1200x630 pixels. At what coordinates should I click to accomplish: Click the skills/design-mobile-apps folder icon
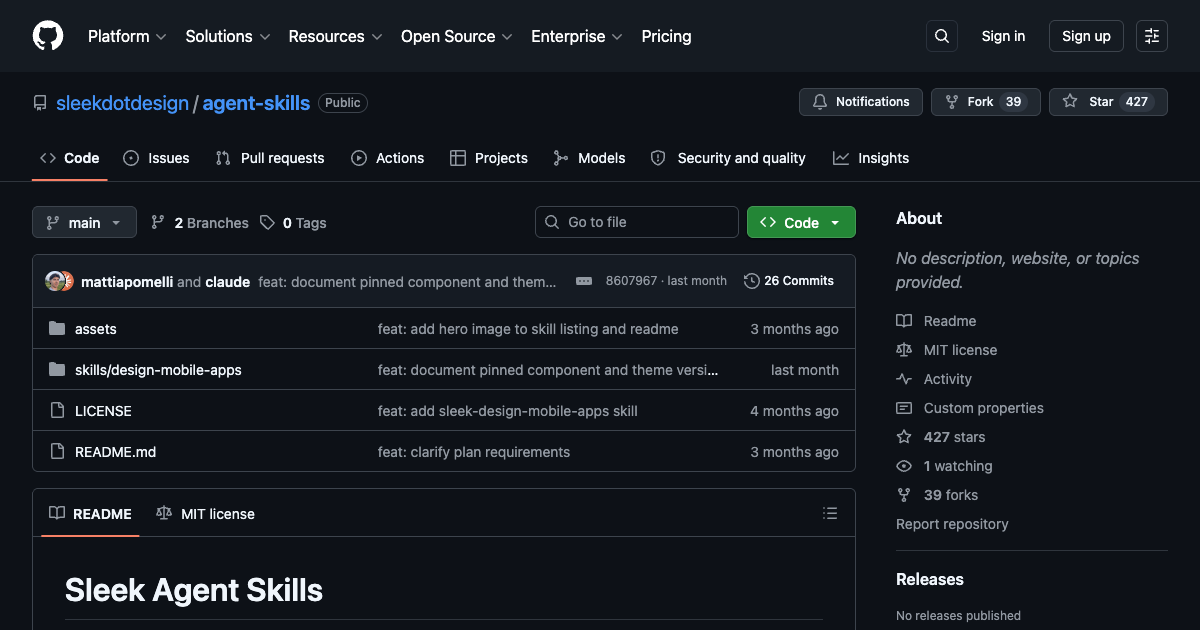coord(57,370)
